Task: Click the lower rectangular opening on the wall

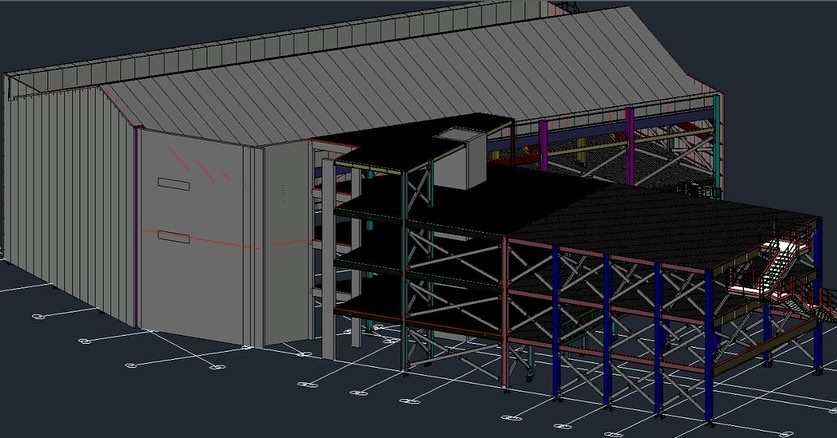Action: [x=173, y=237]
